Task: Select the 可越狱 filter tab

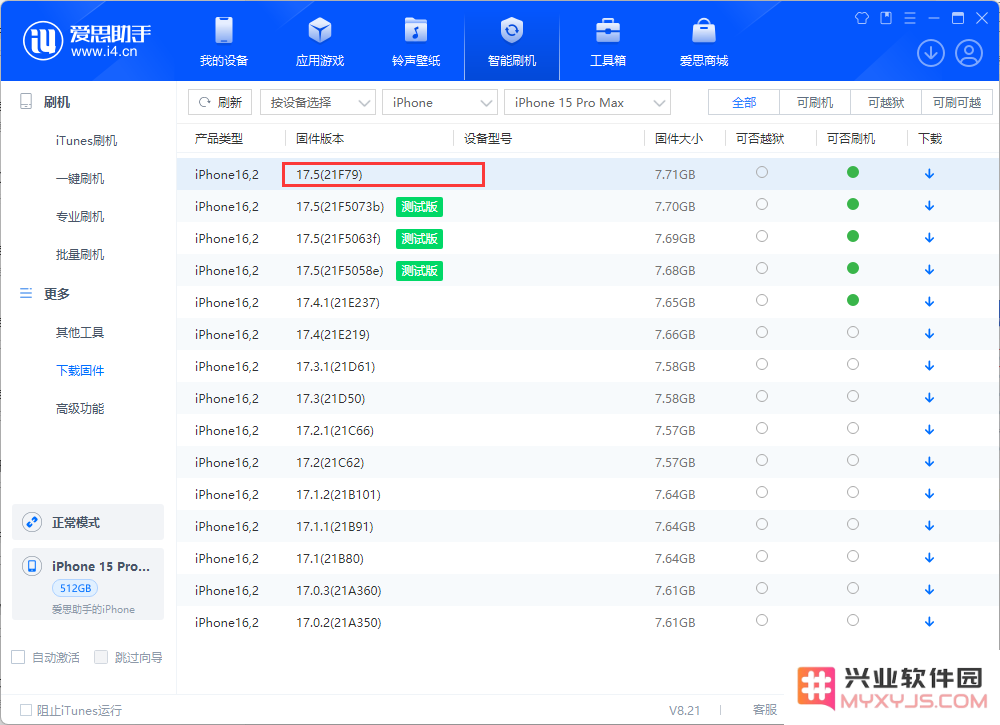Action: tap(886, 102)
